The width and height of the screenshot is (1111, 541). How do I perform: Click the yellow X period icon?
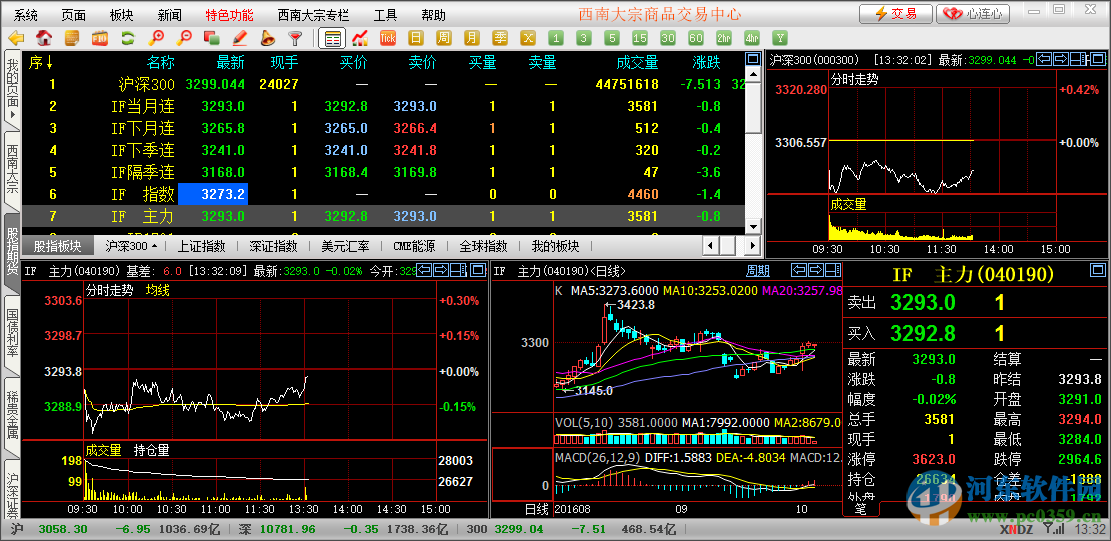tap(528, 38)
